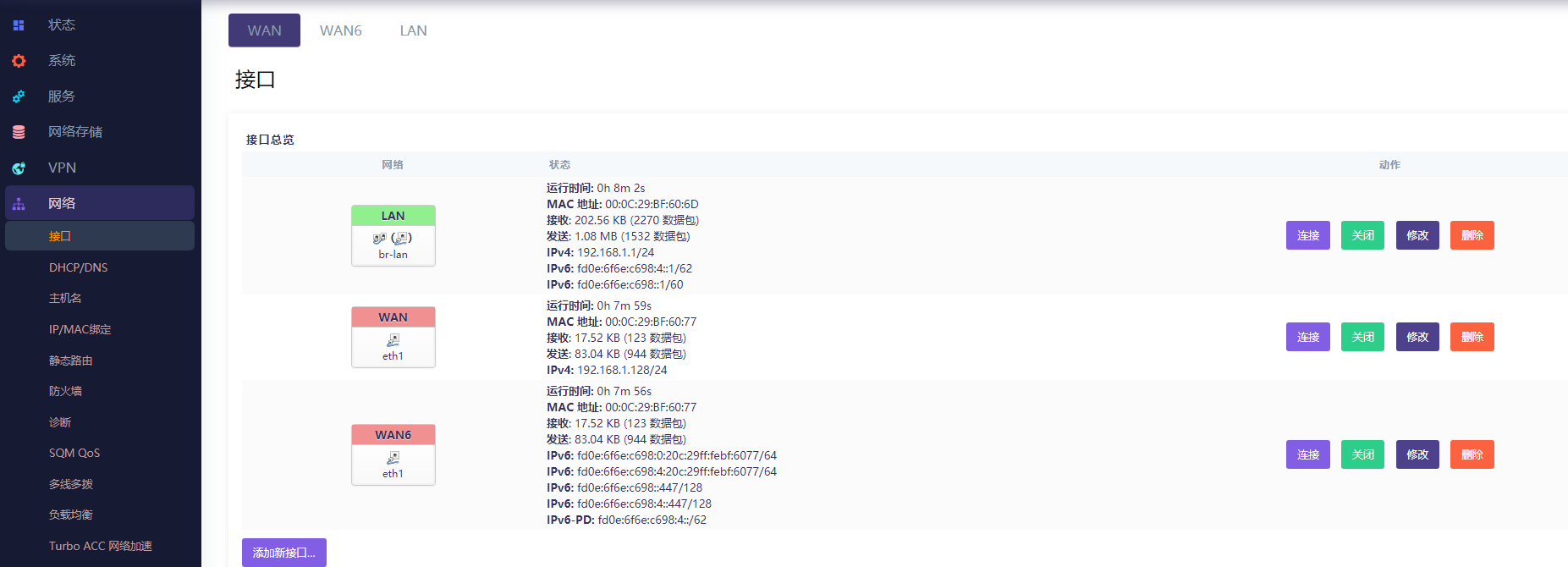Click the eth1 icon in WAN card

coord(393,340)
